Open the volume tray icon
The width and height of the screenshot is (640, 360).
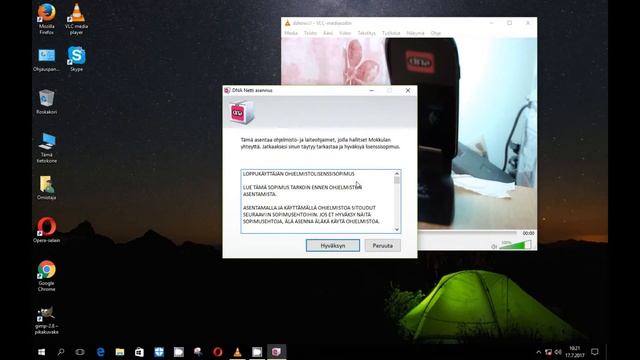click(558, 352)
